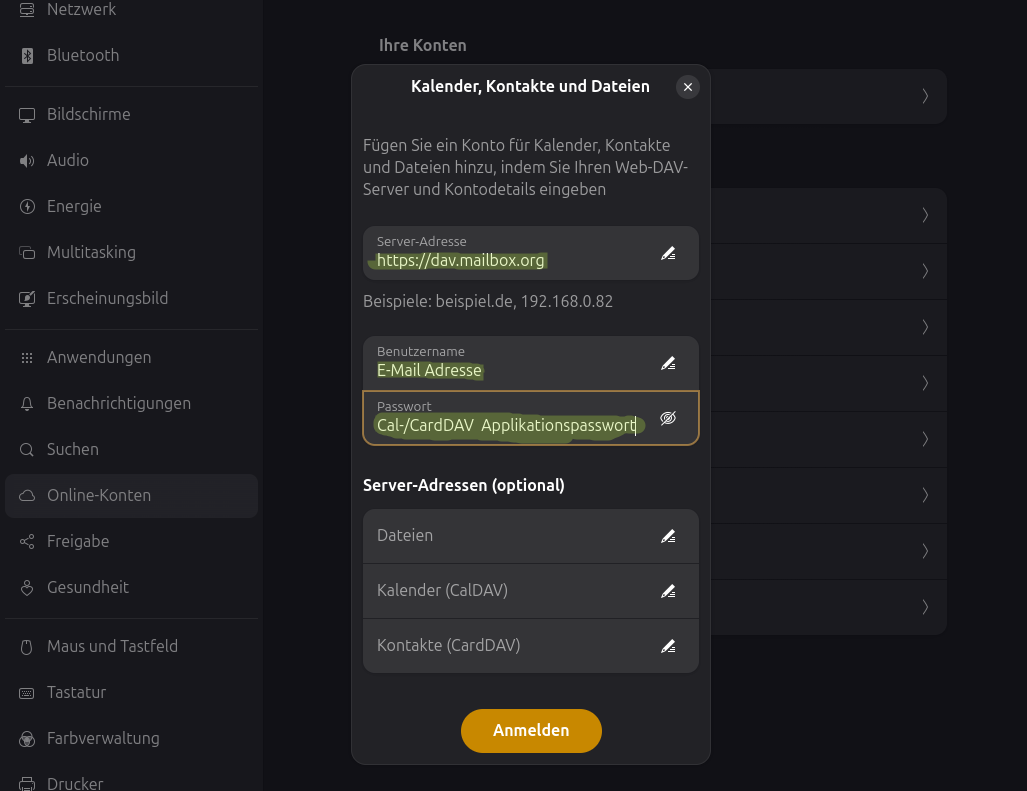Click edit pencil icon beside Benutzername
Viewport: 1027px width, 791px height.
668,363
